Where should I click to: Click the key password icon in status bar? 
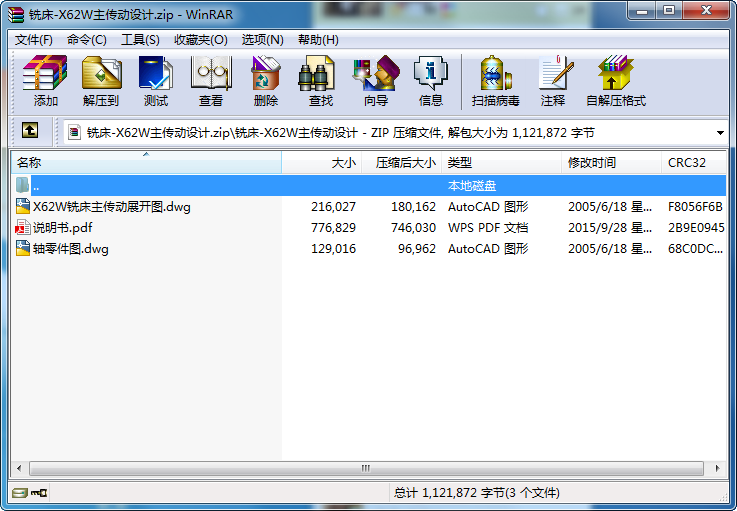(39, 493)
